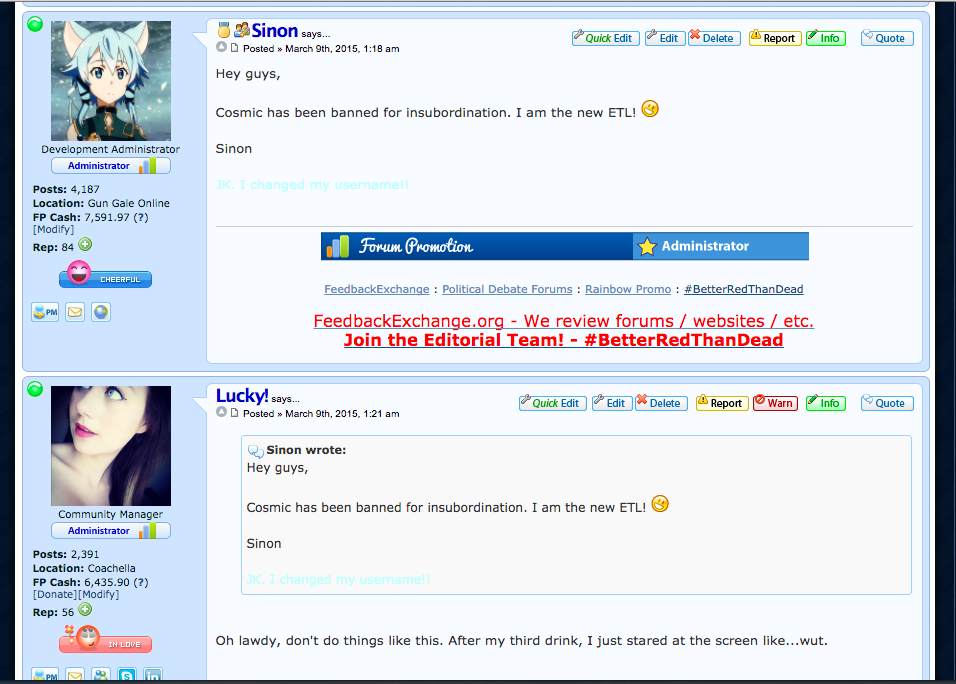Add reputation to Sinon with green plus

coord(85,245)
